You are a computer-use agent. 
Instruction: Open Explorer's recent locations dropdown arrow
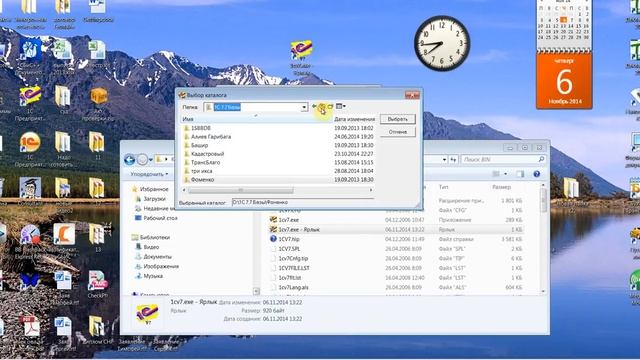151,160
